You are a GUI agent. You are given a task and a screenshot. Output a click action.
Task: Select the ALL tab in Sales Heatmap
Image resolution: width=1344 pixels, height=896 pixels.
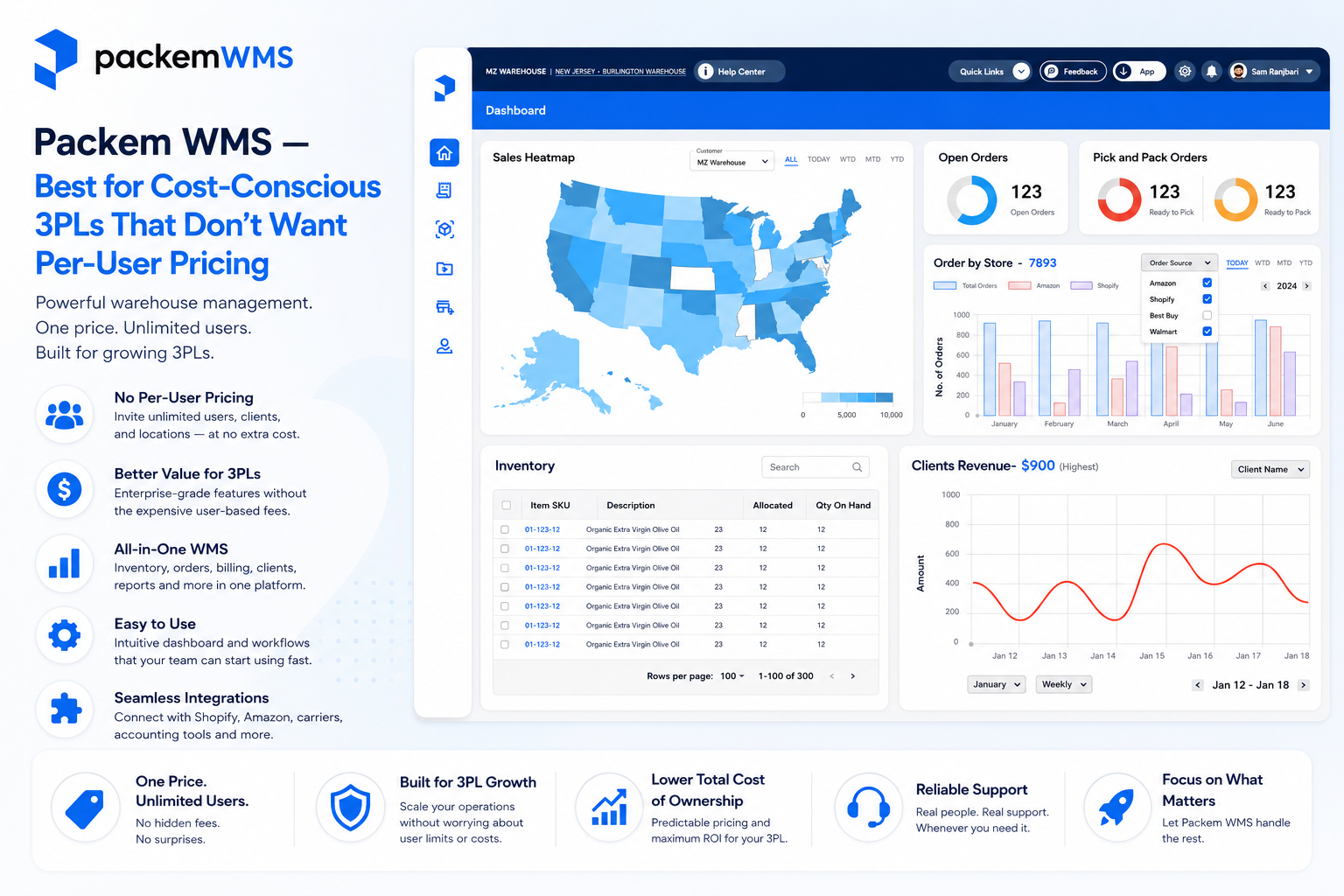[791, 160]
